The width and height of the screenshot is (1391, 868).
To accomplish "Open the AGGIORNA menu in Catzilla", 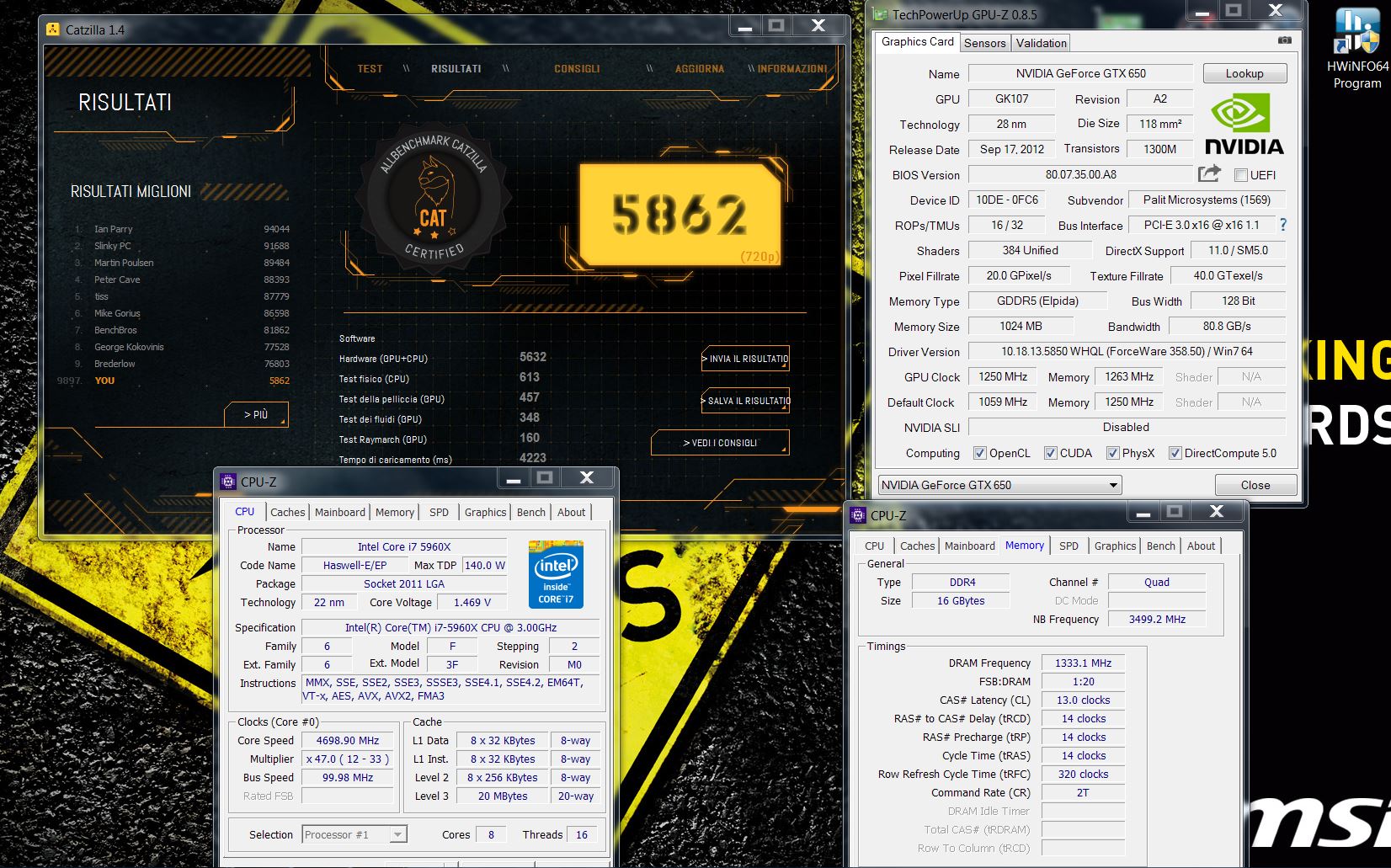I will [x=699, y=69].
